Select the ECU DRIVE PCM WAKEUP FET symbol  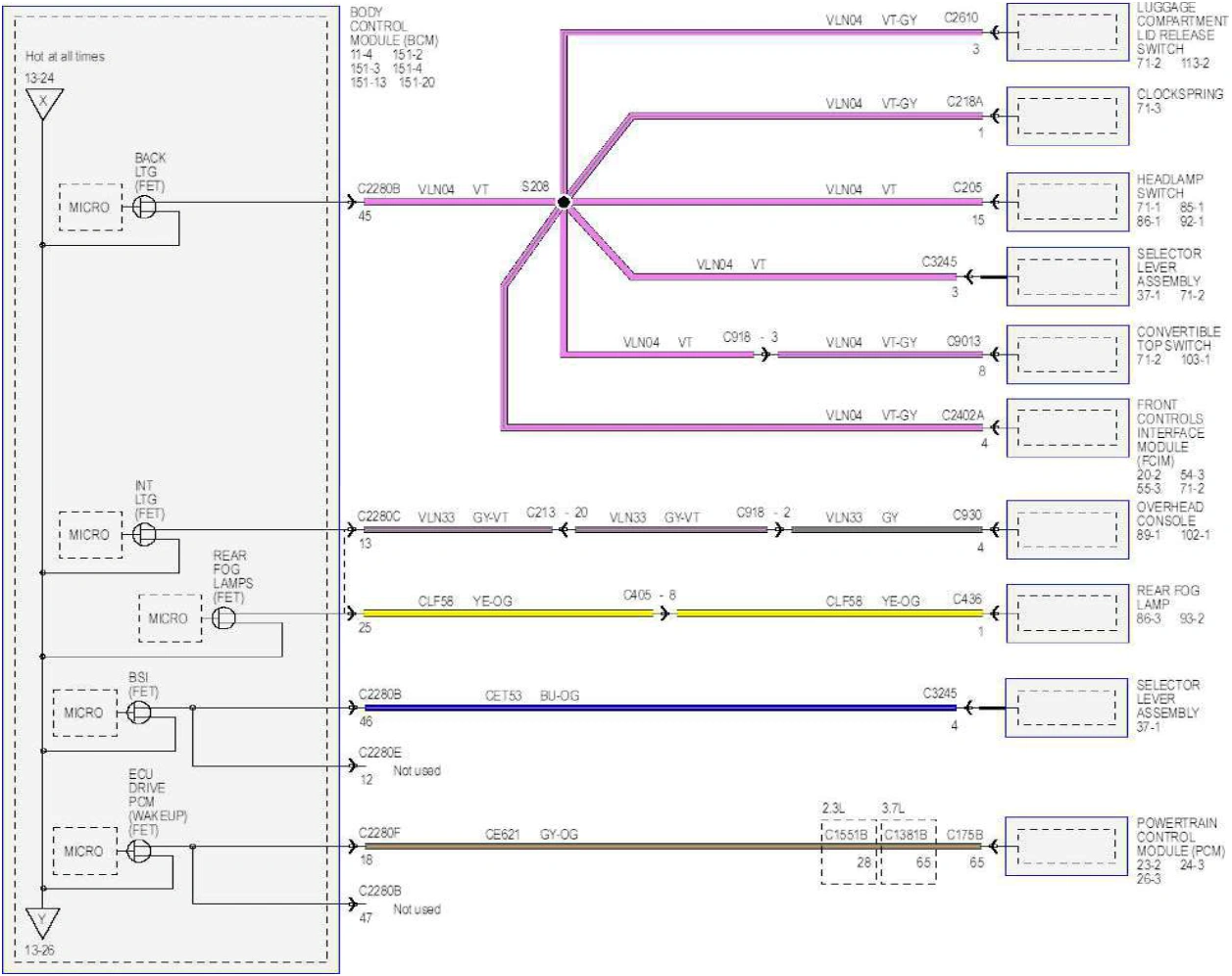pyautogui.click(x=139, y=851)
